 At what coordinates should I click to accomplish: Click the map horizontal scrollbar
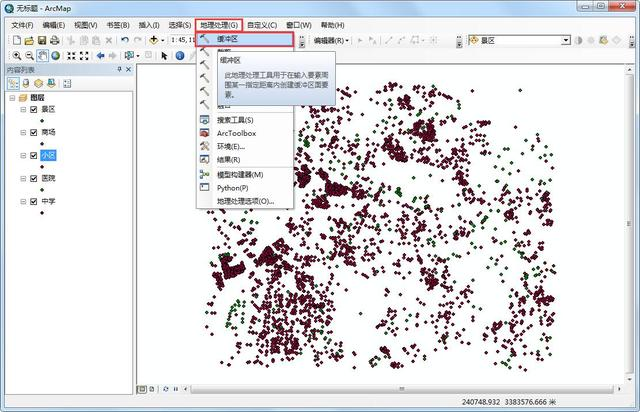pyautogui.click(x=402, y=389)
